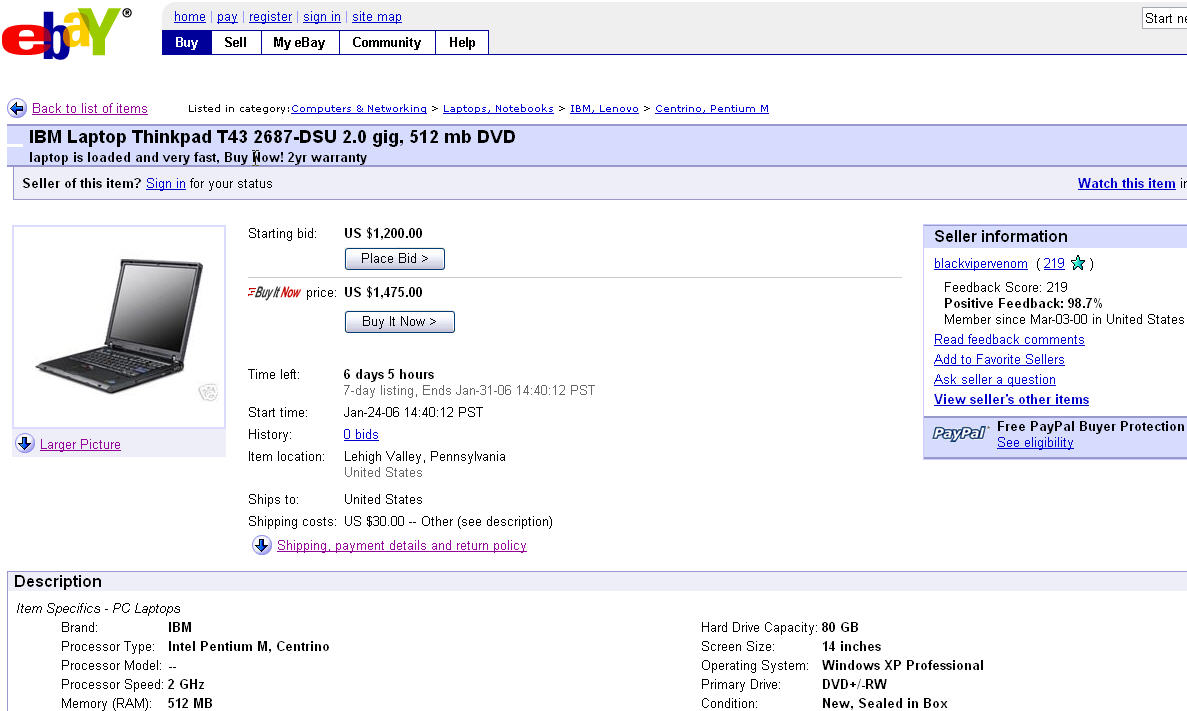Image resolution: width=1187 pixels, height=711 pixels.
Task: Click Ask seller a question
Action: pos(994,380)
